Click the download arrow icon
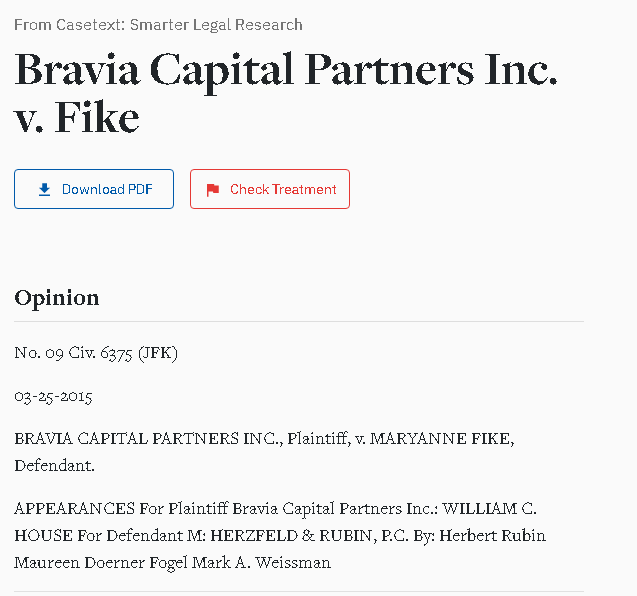 (44, 189)
